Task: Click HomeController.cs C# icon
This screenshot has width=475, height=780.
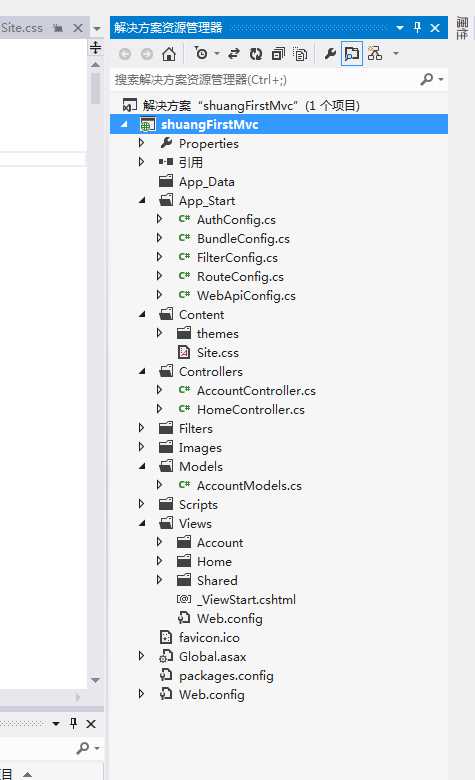Action: [184, 409]
